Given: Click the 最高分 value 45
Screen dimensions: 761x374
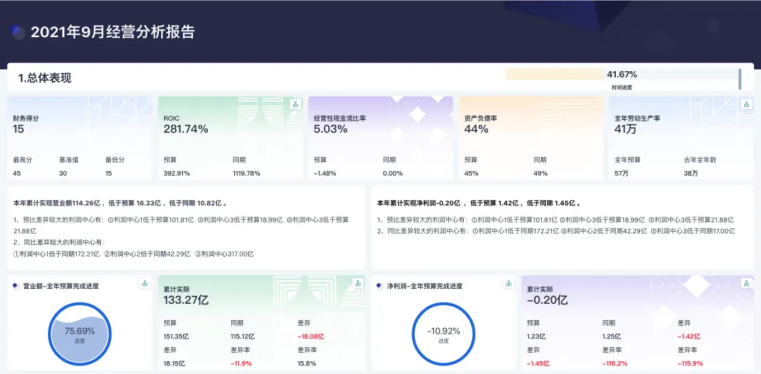Looking at the screenshot, I should pyautogui.click(x=17, y=173).
